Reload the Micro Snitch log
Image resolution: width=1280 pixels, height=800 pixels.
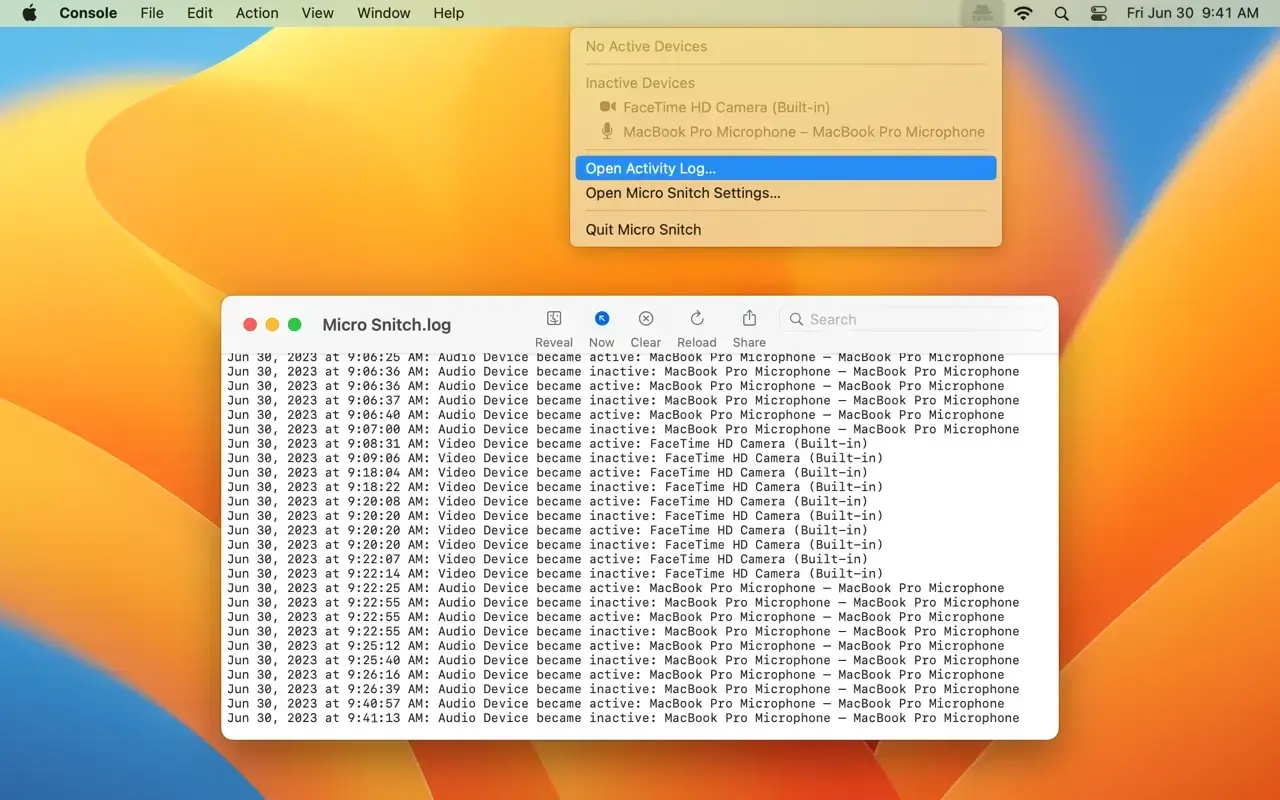click(697, 319)
